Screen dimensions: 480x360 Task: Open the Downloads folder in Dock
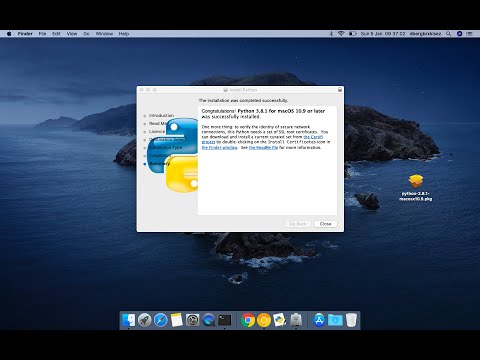[x=335, y=320]
